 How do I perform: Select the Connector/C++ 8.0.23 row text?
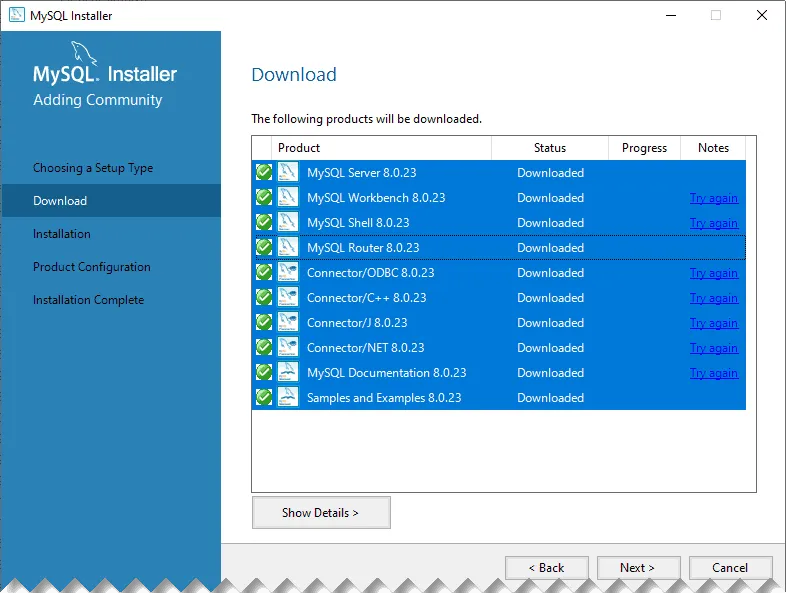(x=366, y=298)
